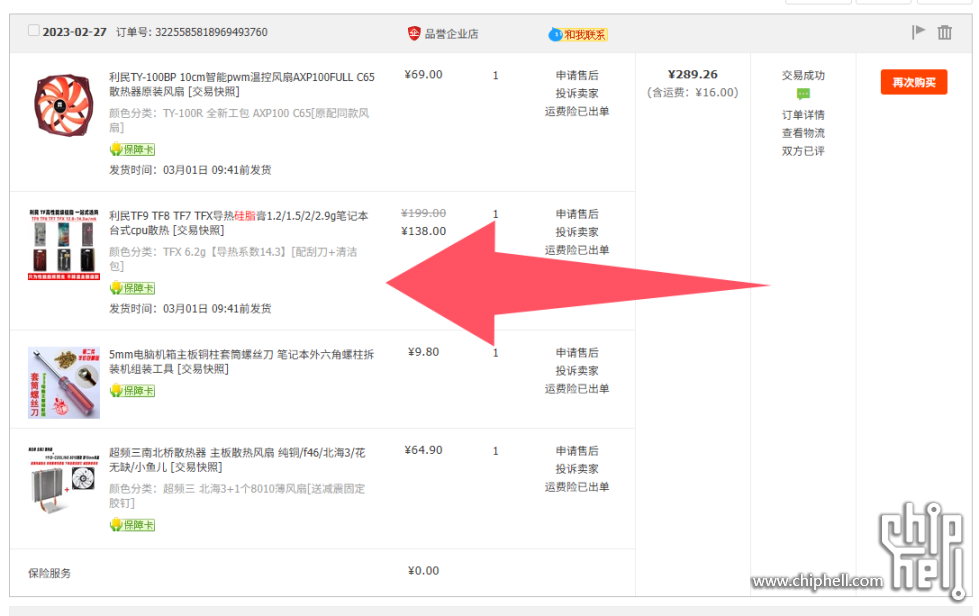
Task: Click the ¥138.00 thermal paste price
Action: (x=423, y=231)
